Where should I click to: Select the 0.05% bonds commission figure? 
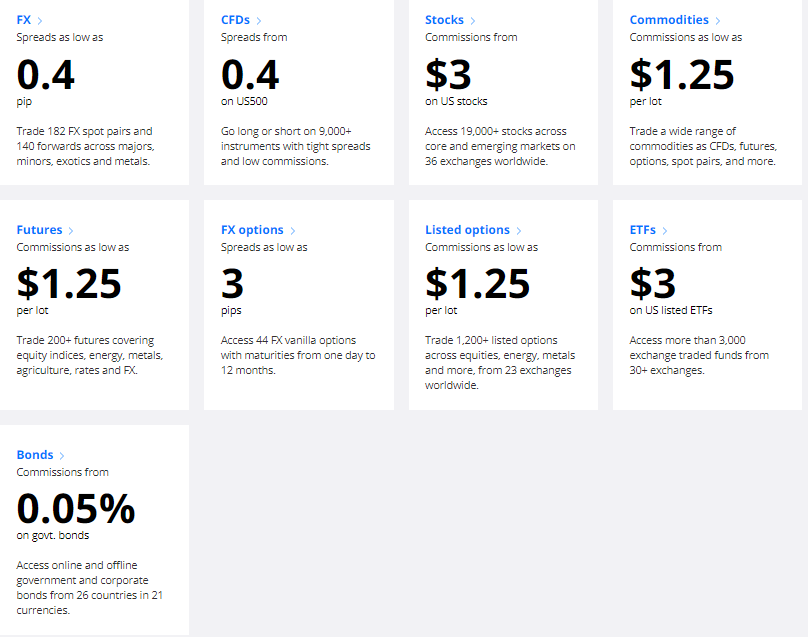[x=76, y=509]
